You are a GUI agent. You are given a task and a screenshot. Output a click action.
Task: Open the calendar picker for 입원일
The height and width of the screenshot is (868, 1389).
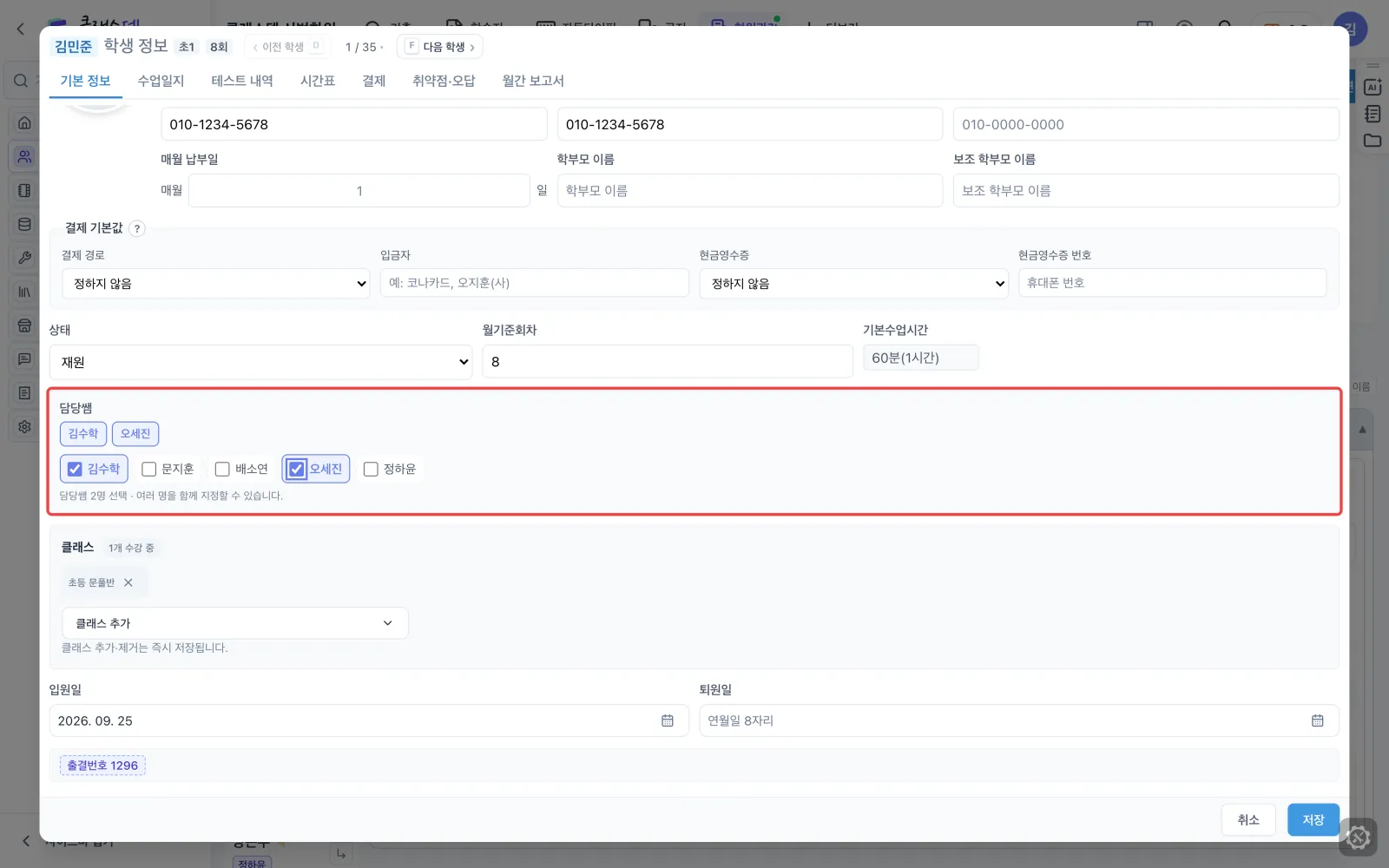point(668,721)
